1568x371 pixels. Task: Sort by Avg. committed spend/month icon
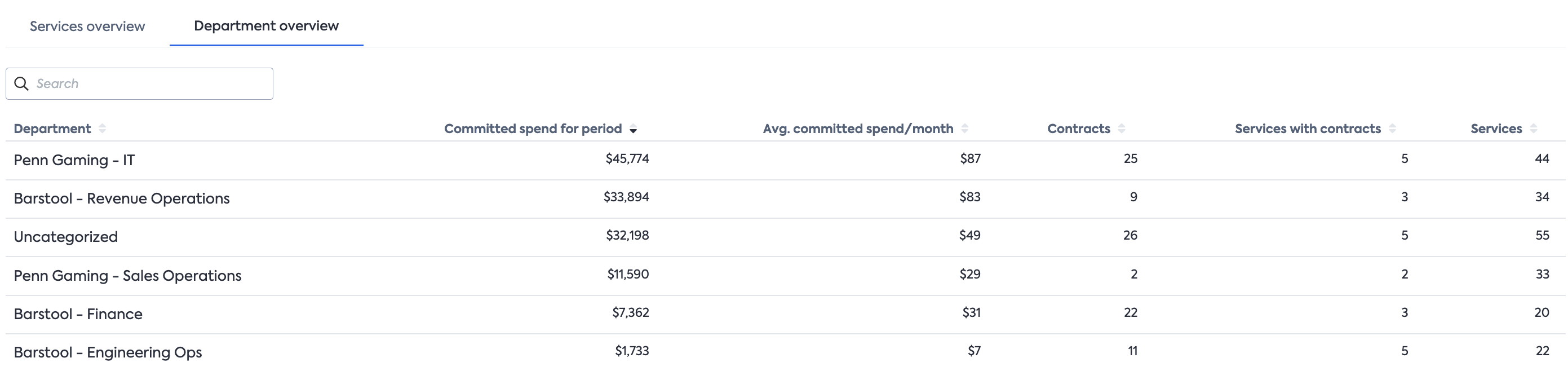[x=965, y=129]
